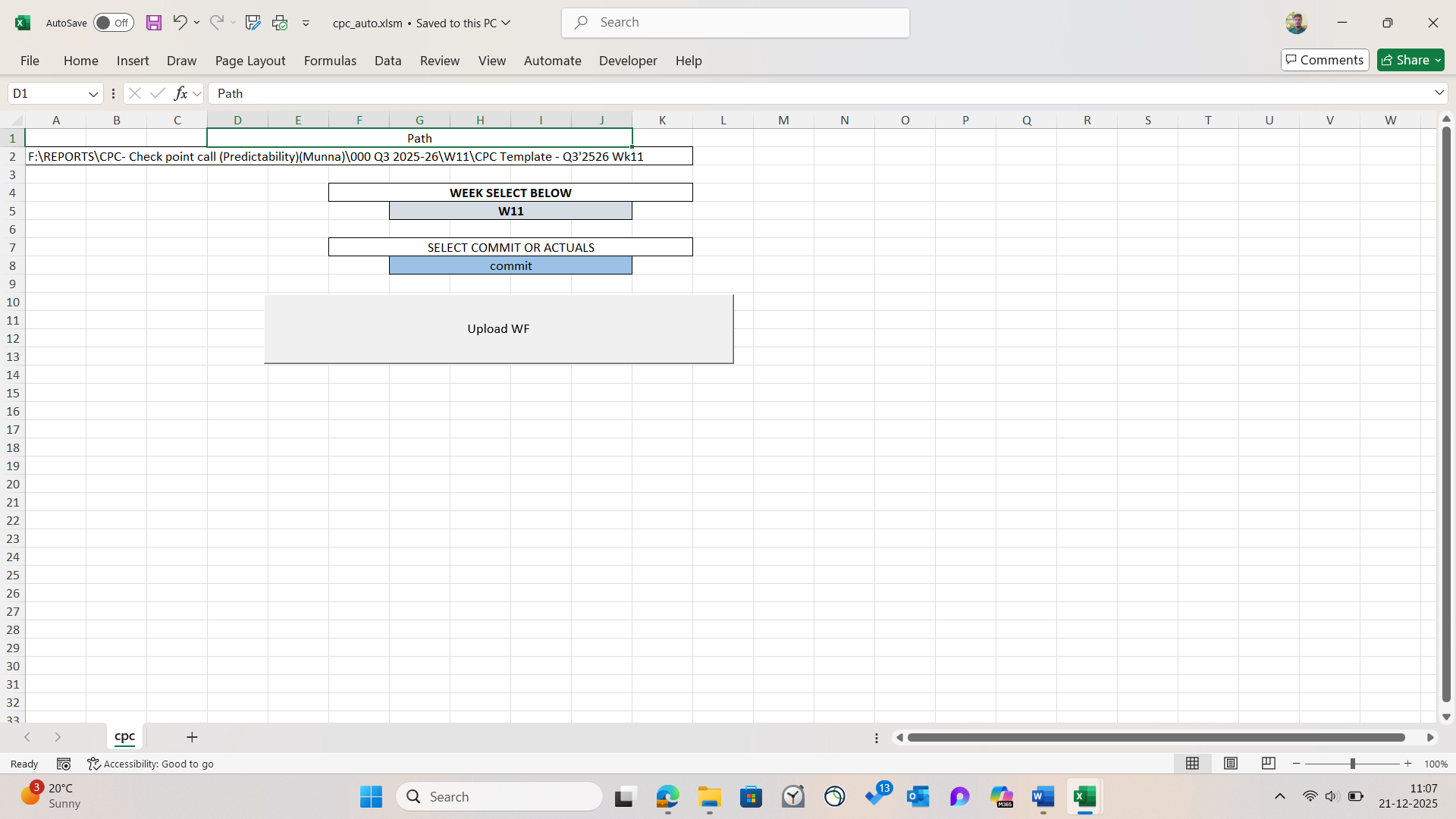This screenshot has height=819, width=1456.
Task: Toggle the AutoSave switch
Action: [x=114, y=23]
